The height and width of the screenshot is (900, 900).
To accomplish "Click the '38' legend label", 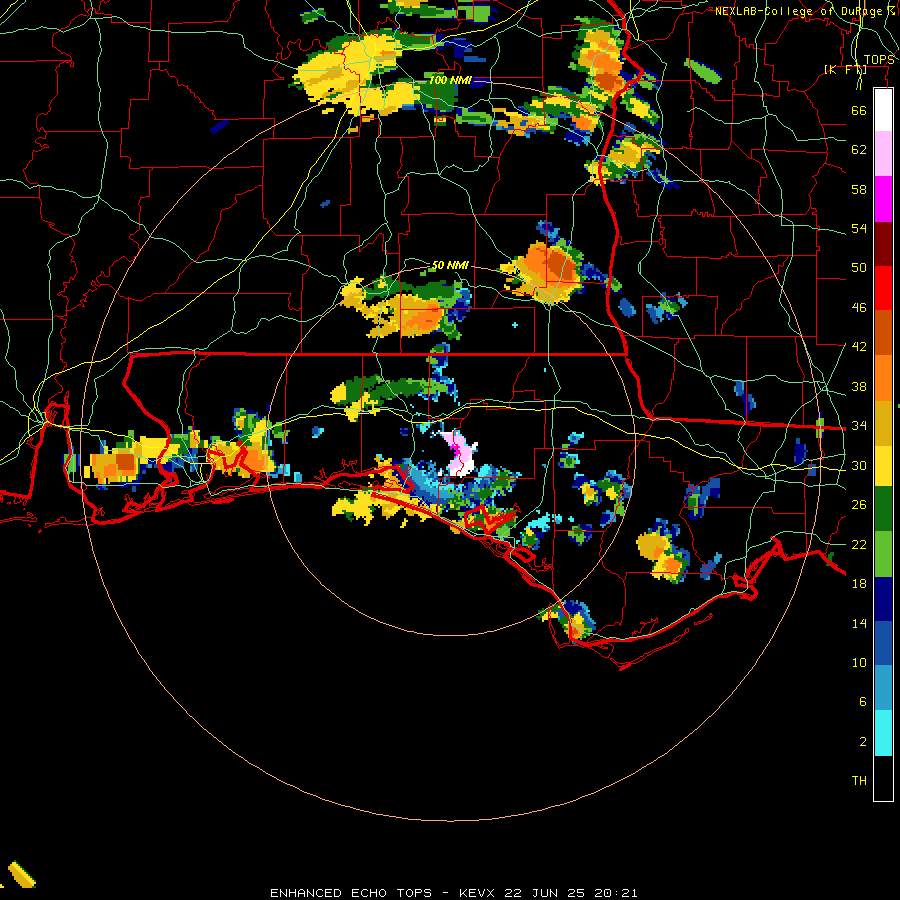I will [859, 387].
